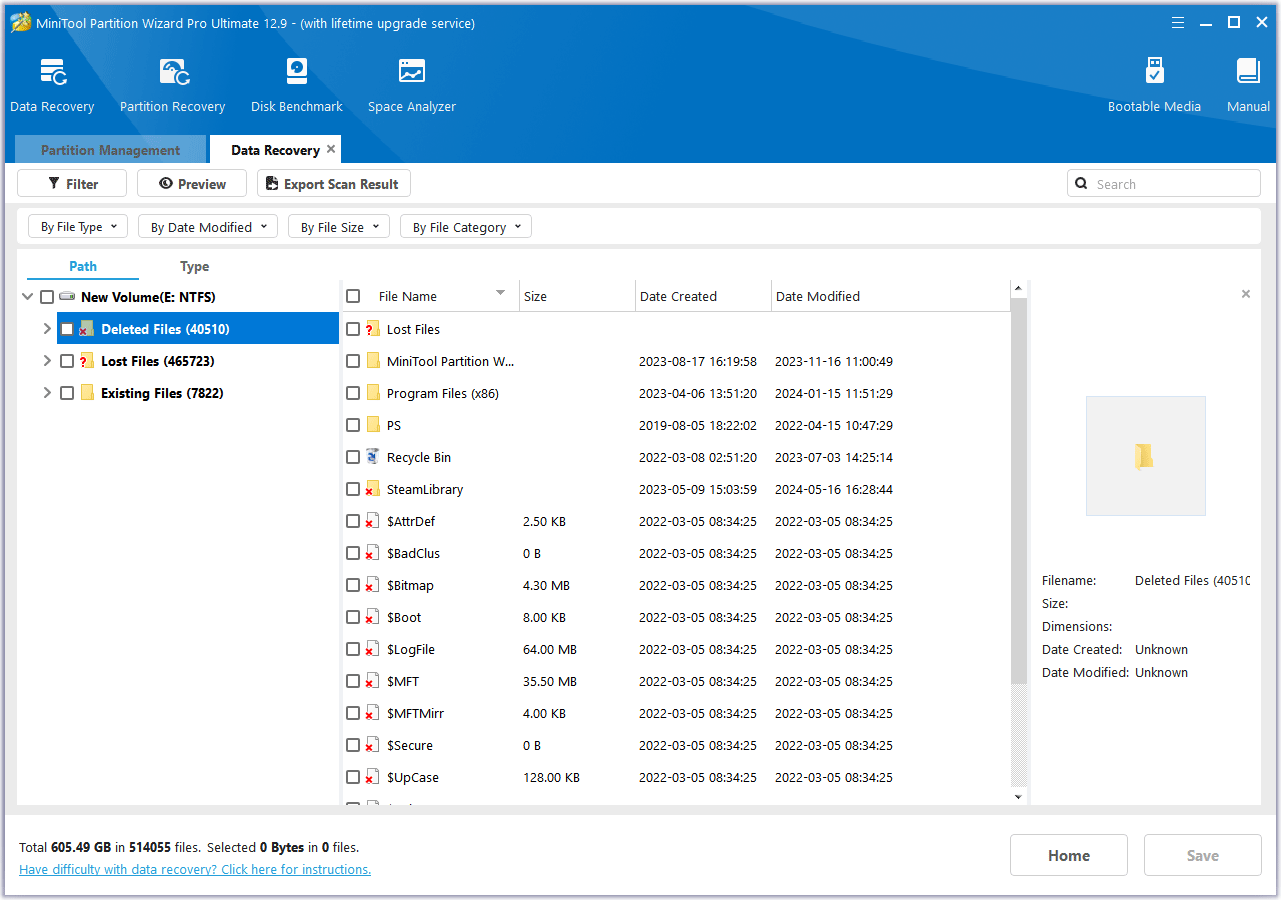Click the $Bitmap deleted file icon

pyautogui.click(x=372, y=585)
